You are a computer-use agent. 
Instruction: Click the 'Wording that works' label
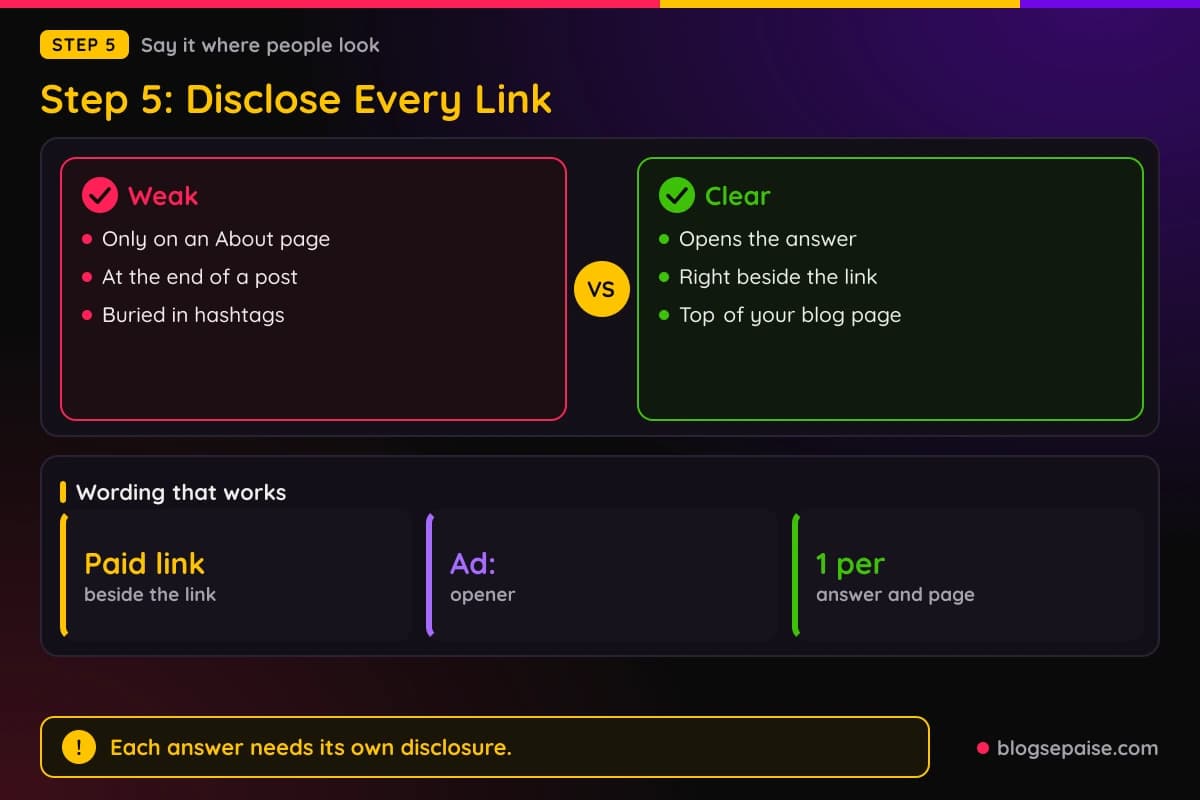[181, 492]
